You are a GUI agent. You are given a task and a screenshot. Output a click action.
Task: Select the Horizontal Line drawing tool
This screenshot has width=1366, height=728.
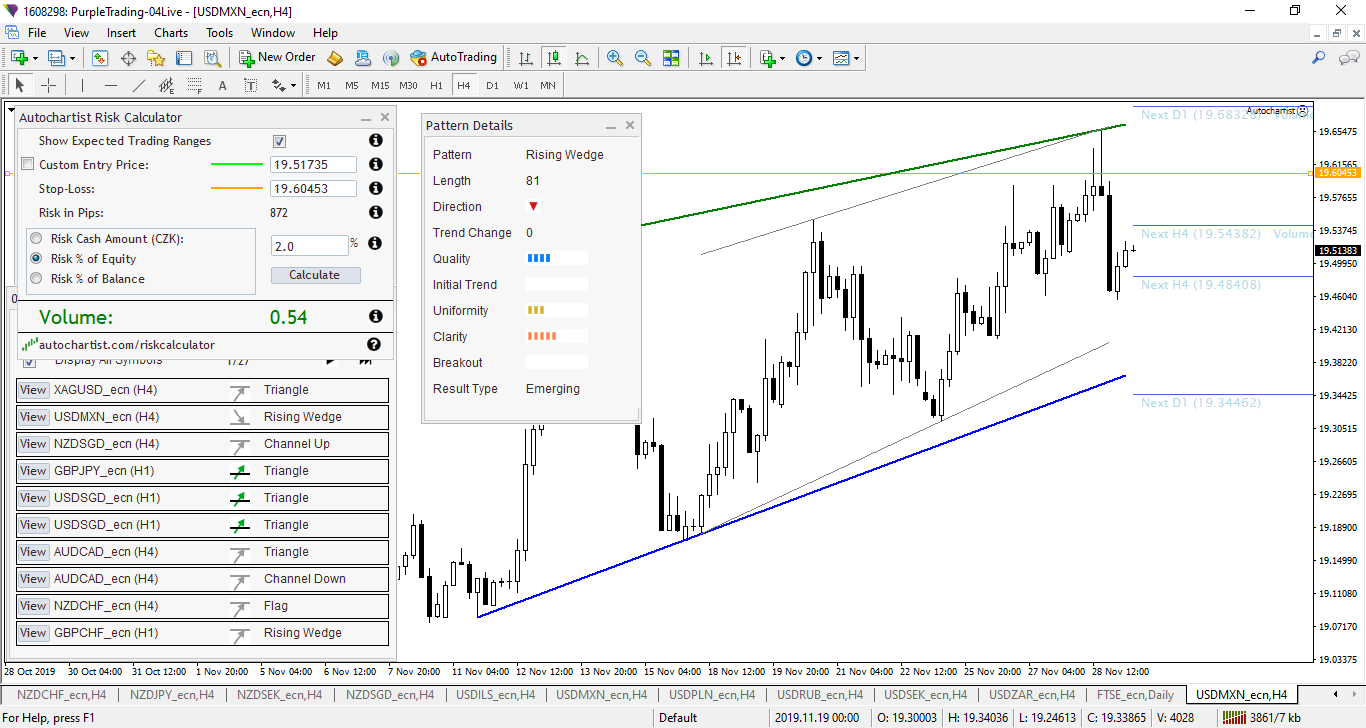coord(111,85)
